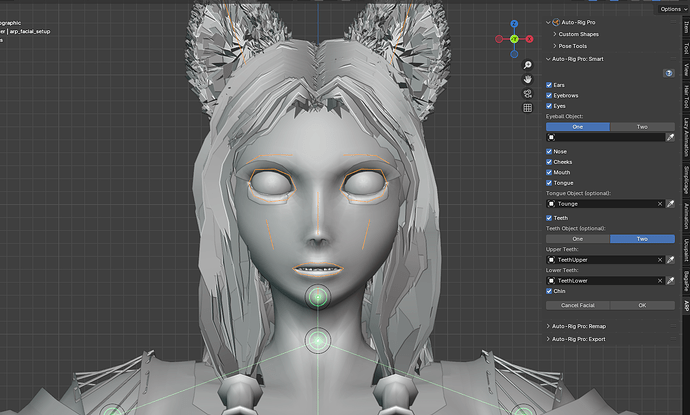Click the TeethUpper object field
This screenshot has width=690, height=415.
tap(606, 260)
